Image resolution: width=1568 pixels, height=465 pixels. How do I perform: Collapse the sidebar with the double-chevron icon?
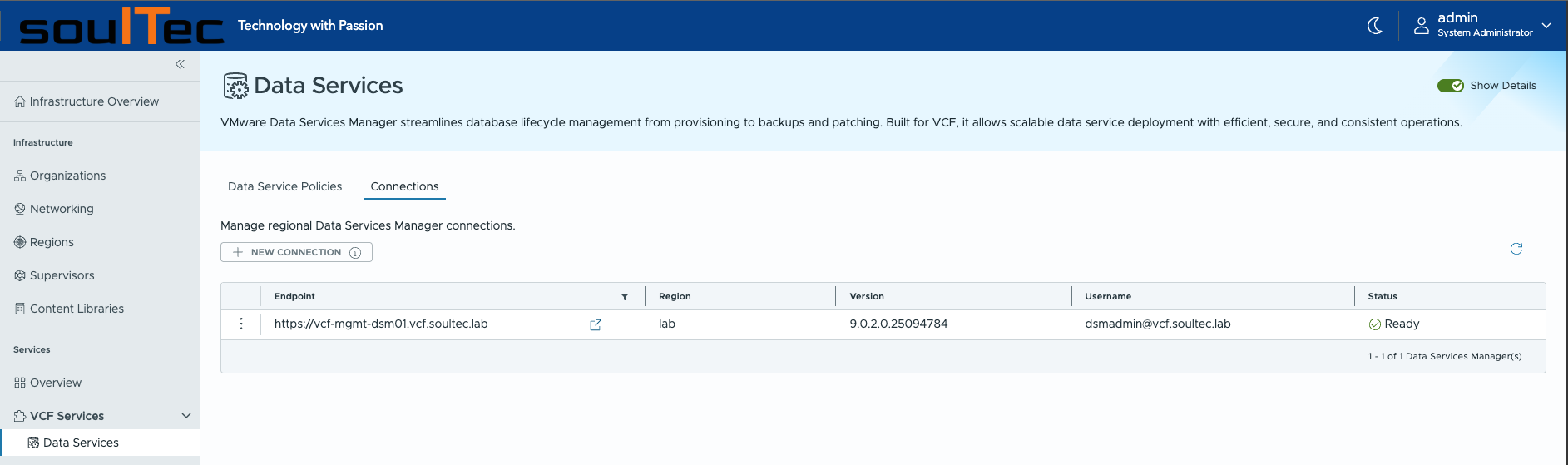[180, 64]
